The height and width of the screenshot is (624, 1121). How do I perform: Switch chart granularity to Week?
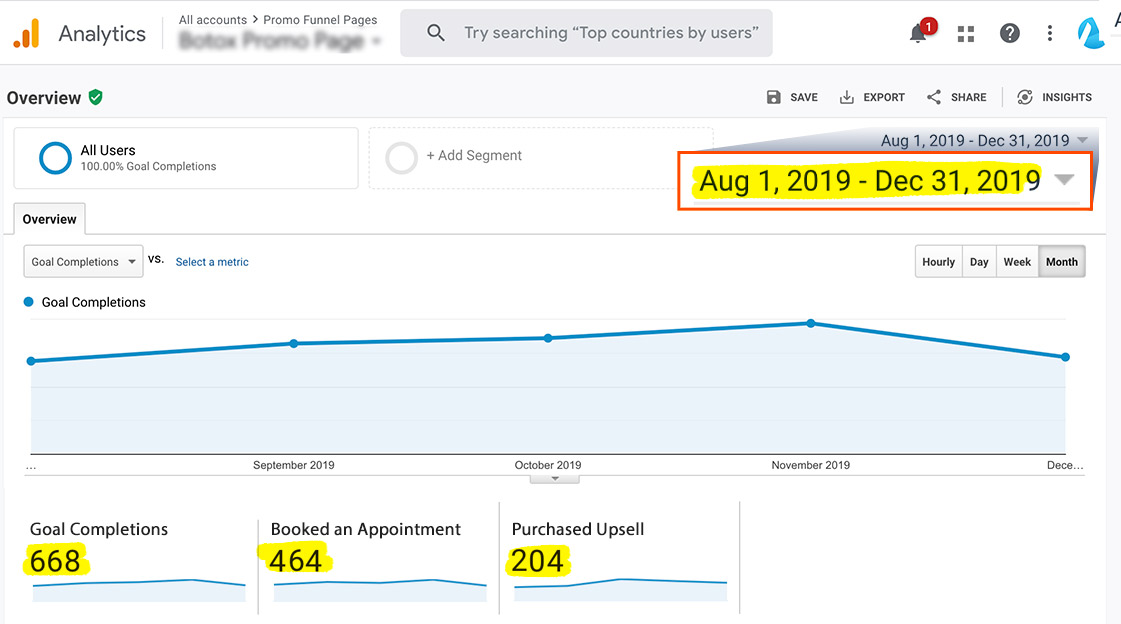point(1017,262)
